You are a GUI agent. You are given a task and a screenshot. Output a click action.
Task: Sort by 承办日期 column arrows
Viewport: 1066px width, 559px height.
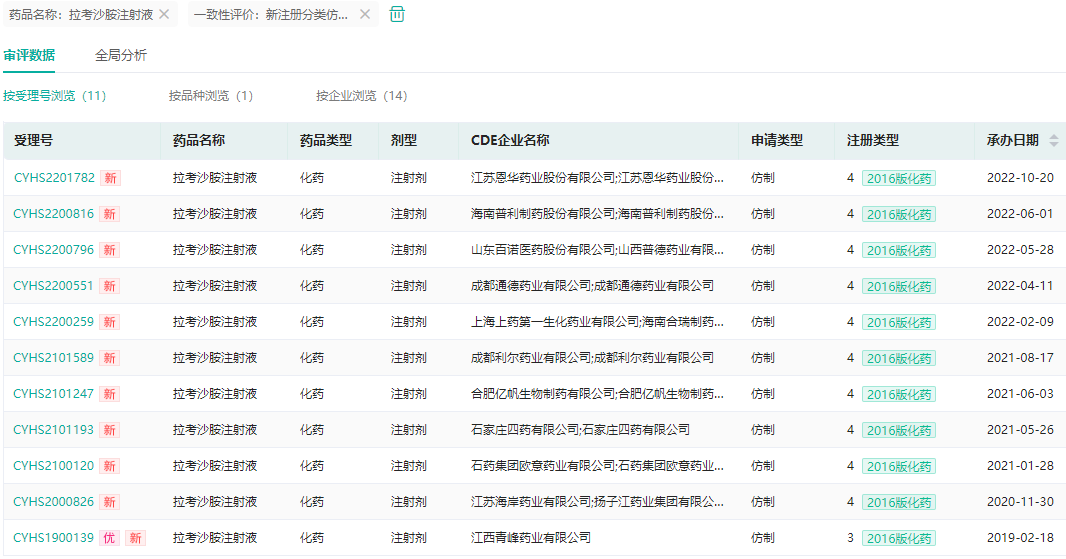coord(1053,141)
